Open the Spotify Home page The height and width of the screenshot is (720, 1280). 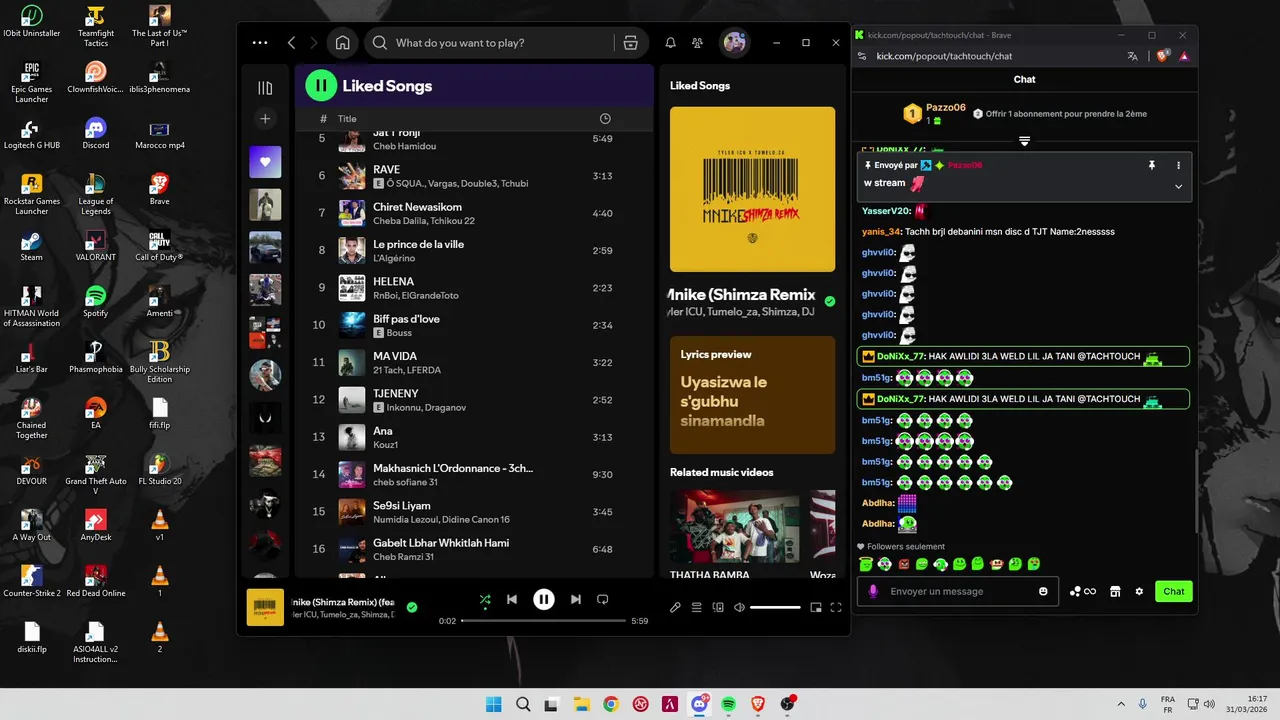tap(343, 43)
